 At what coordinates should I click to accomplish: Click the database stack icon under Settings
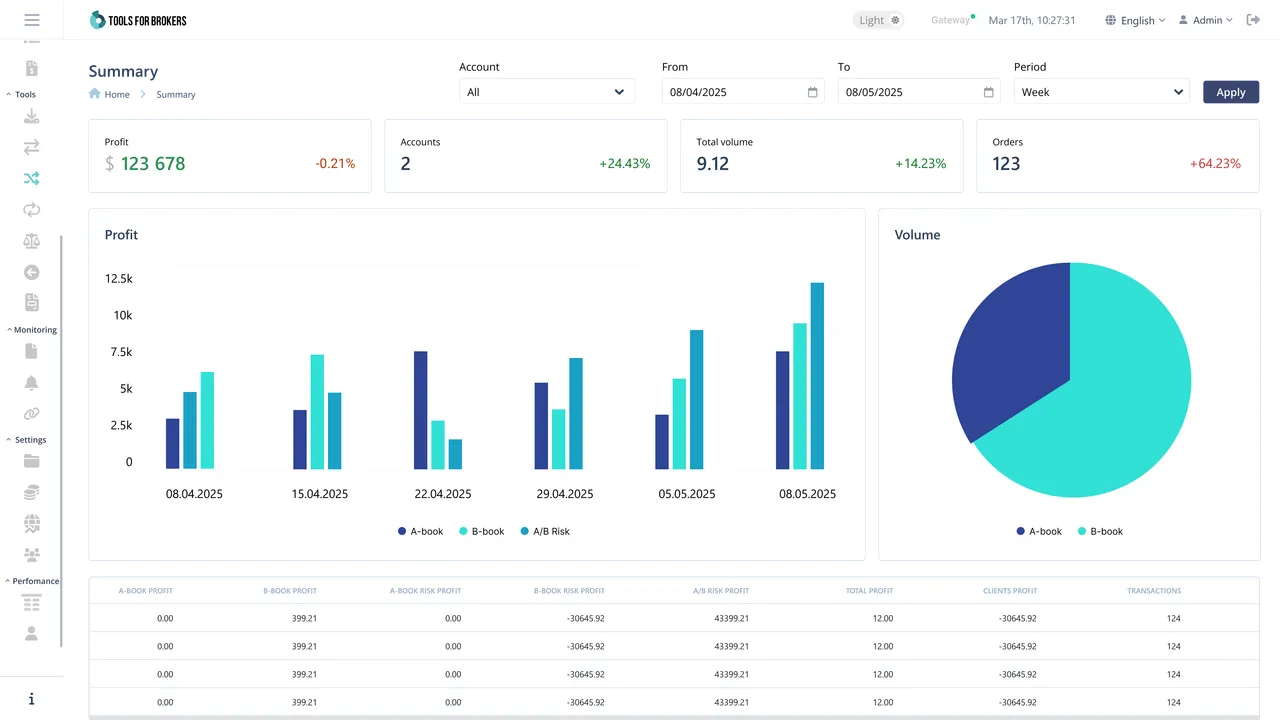tap(30, 492)
